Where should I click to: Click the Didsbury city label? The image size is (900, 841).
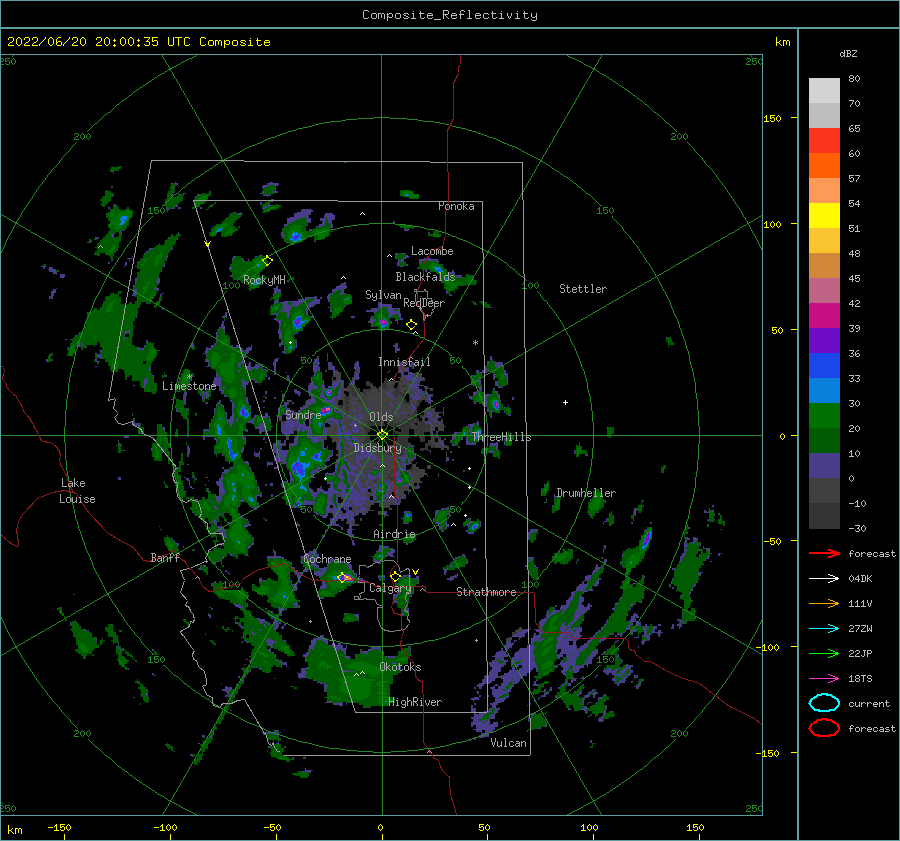point(378,448)
